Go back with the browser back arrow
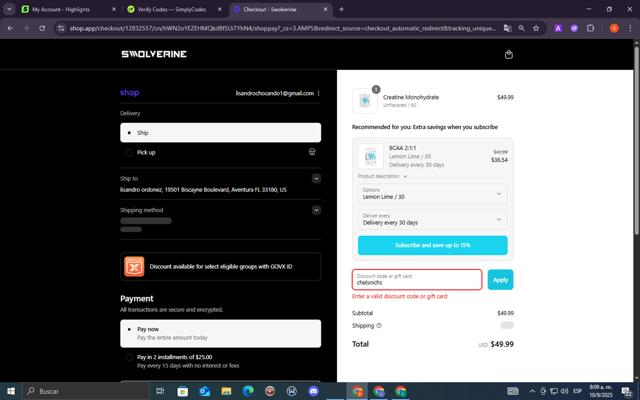 (x=10, y=28)
